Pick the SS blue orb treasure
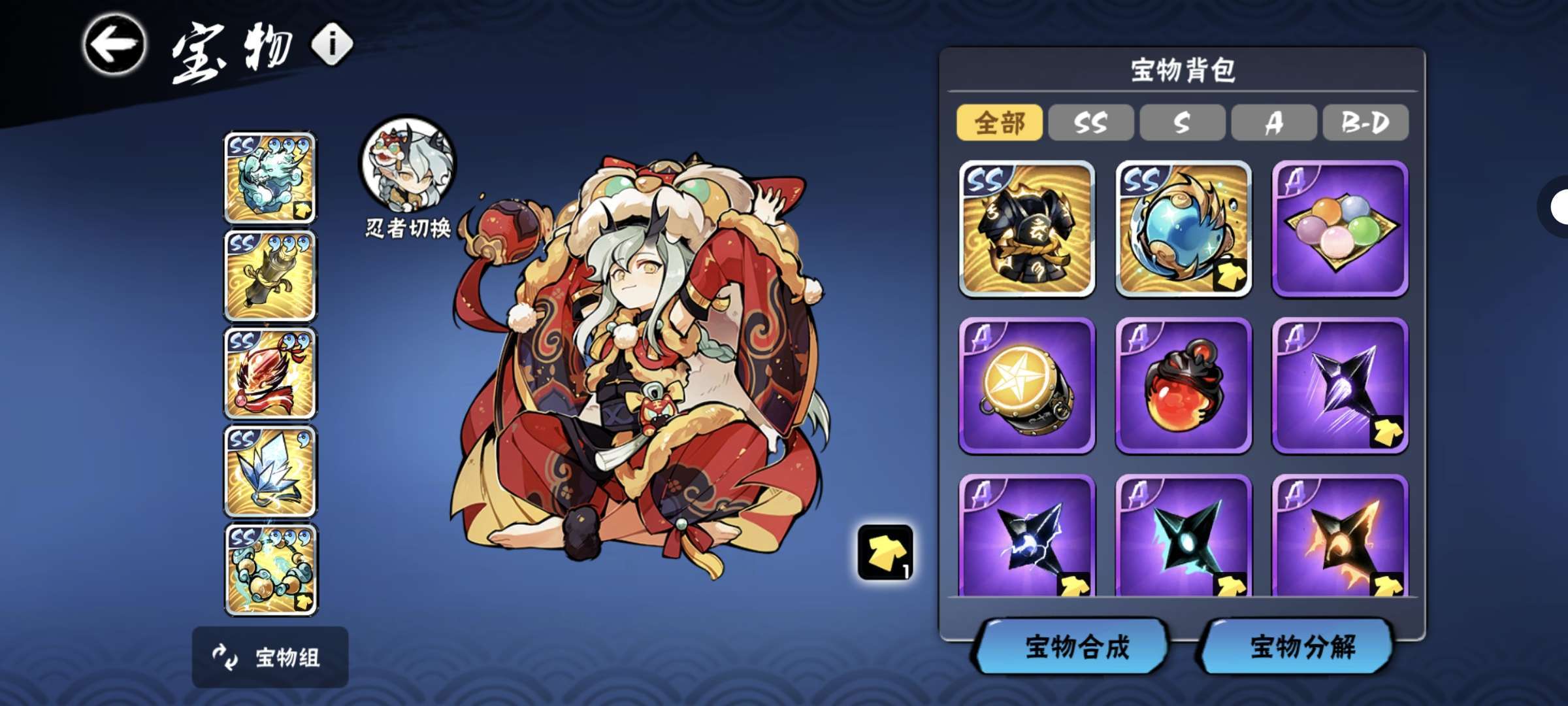 [x=1183, y=229]
